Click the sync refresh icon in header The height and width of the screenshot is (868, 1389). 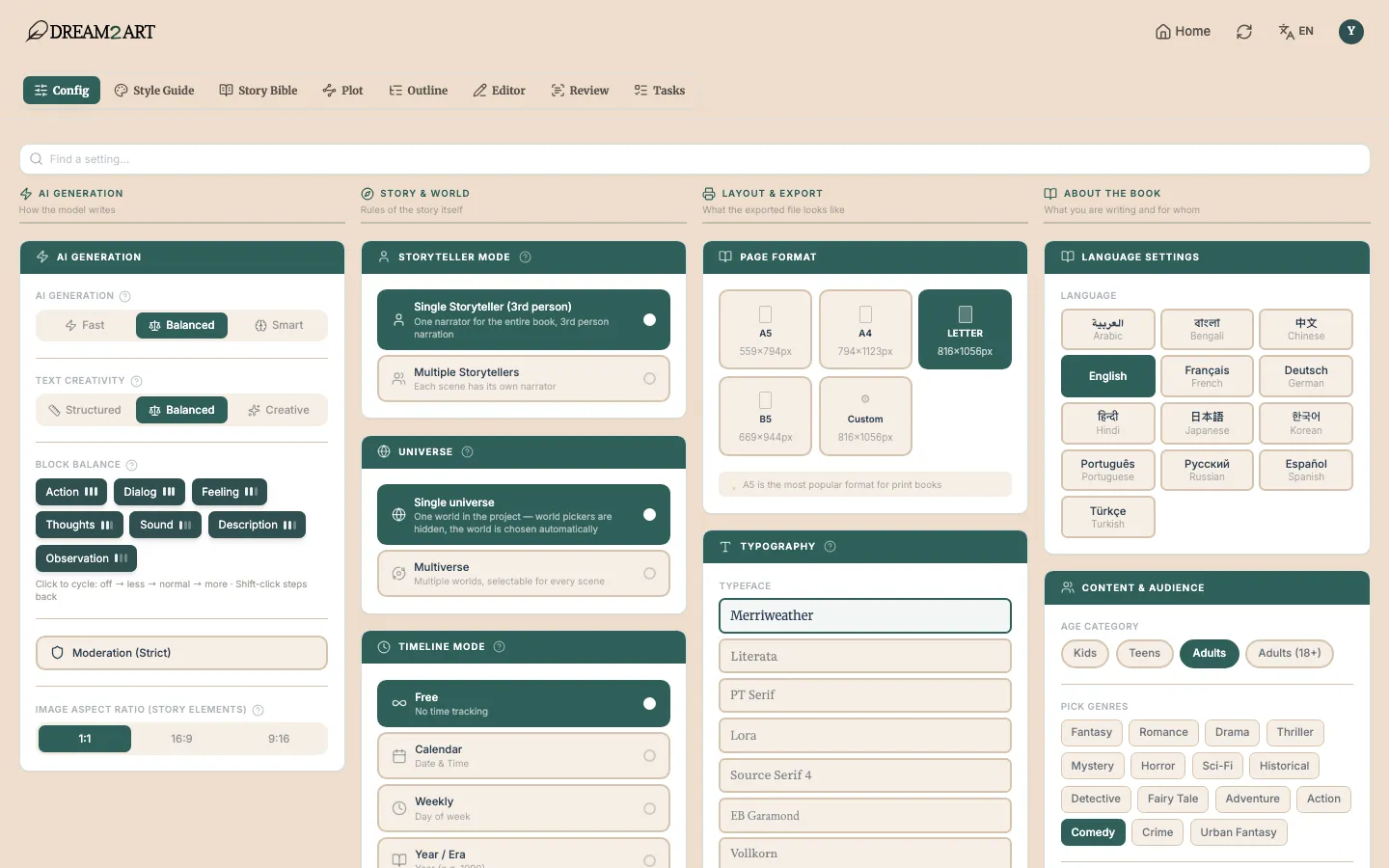[1244, 32]
